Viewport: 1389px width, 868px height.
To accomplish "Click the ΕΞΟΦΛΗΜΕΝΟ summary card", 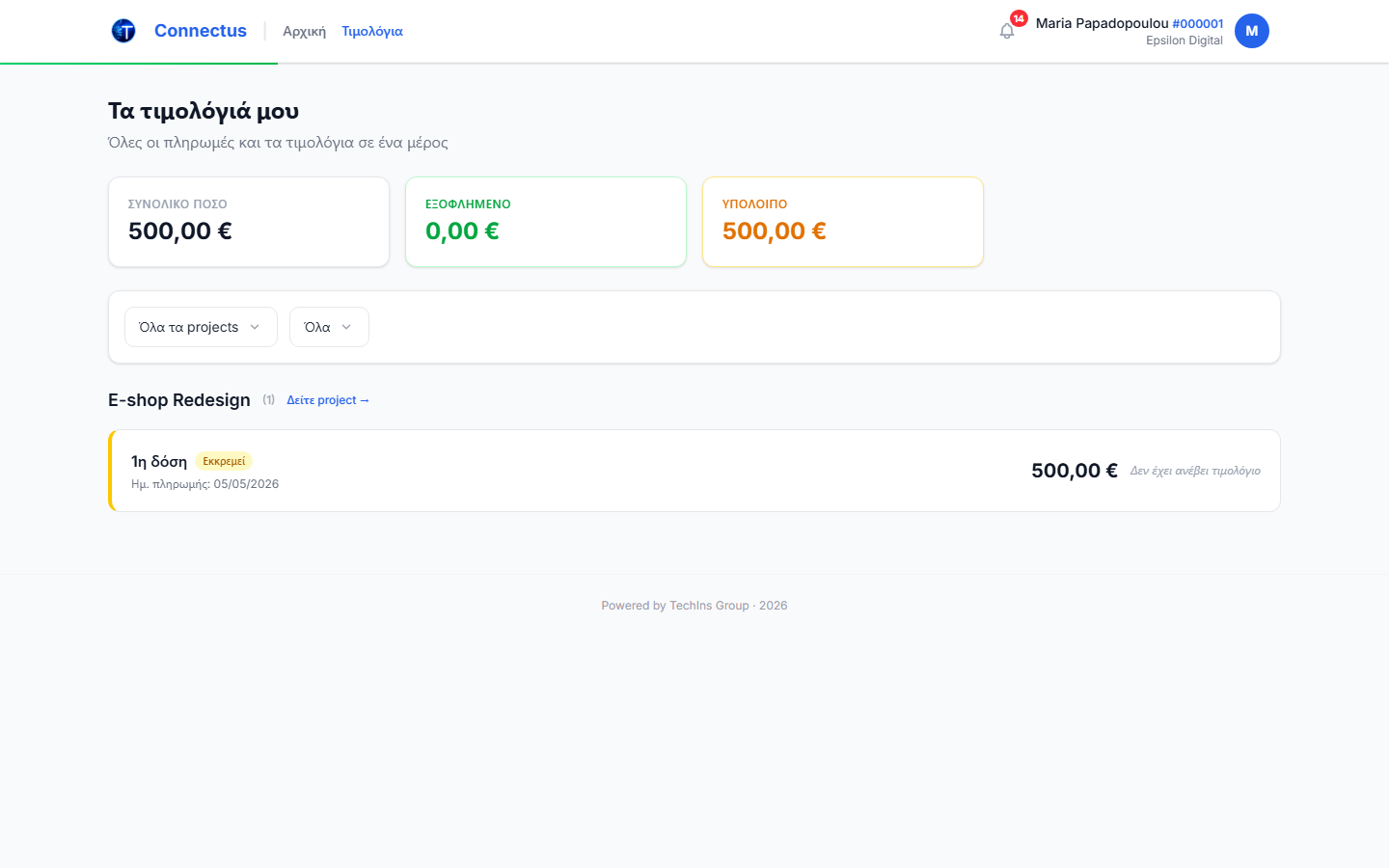I will [546, 222].
